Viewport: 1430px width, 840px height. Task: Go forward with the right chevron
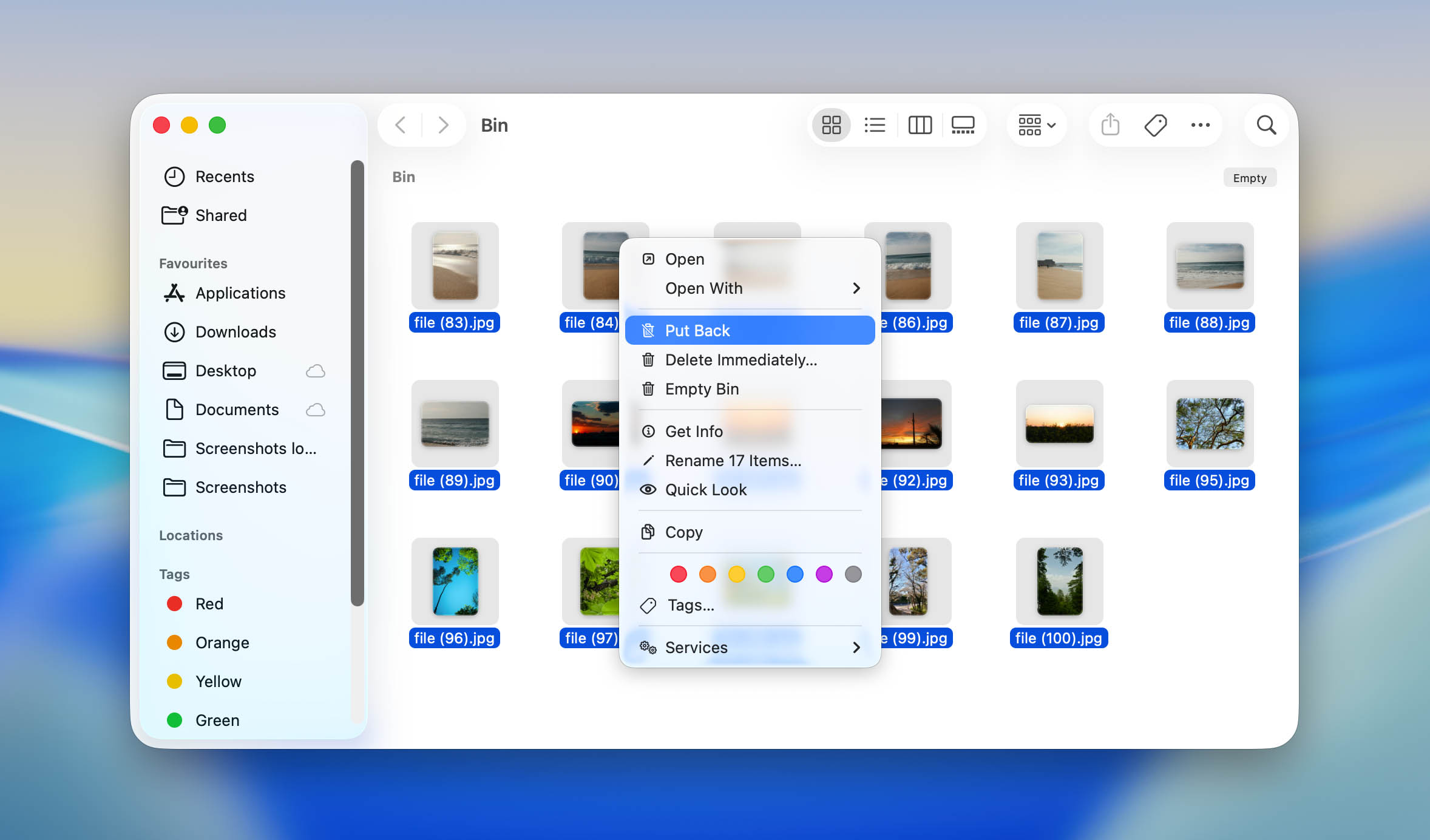point(444,126)
